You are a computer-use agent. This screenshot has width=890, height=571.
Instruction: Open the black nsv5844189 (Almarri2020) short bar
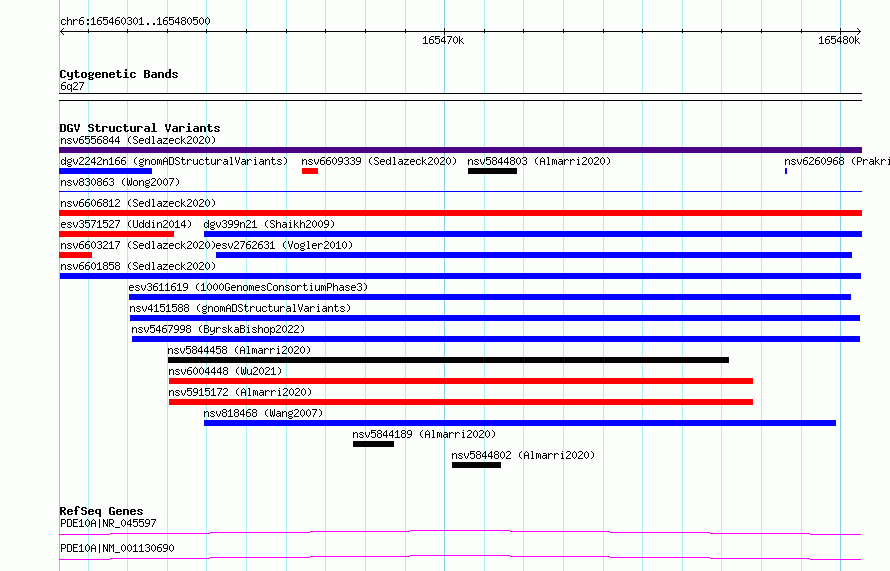click(x=373, y=444)
